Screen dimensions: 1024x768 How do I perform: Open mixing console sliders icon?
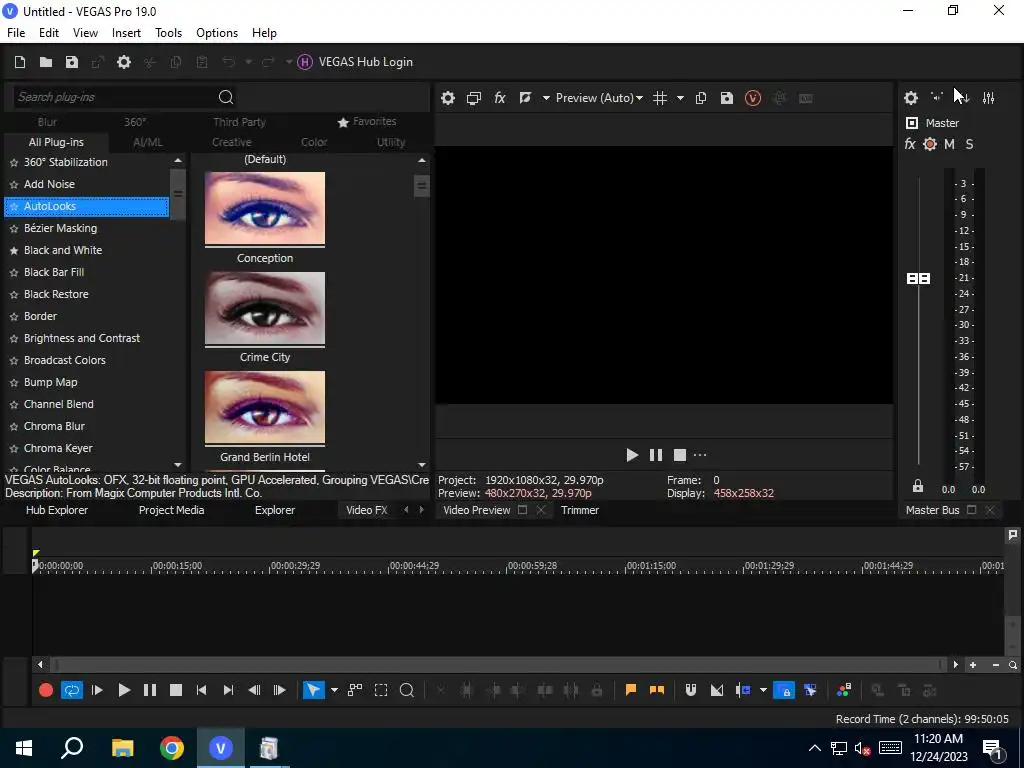989,98
